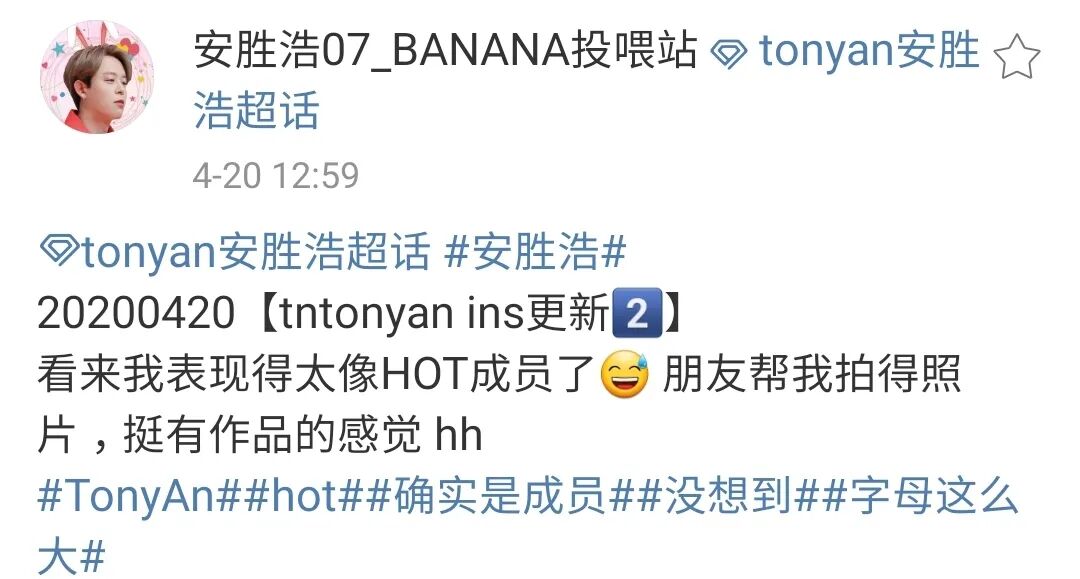Open the #确实是成员# hashtag
This screenshot has width=1080, height=579.
[500, 496]
